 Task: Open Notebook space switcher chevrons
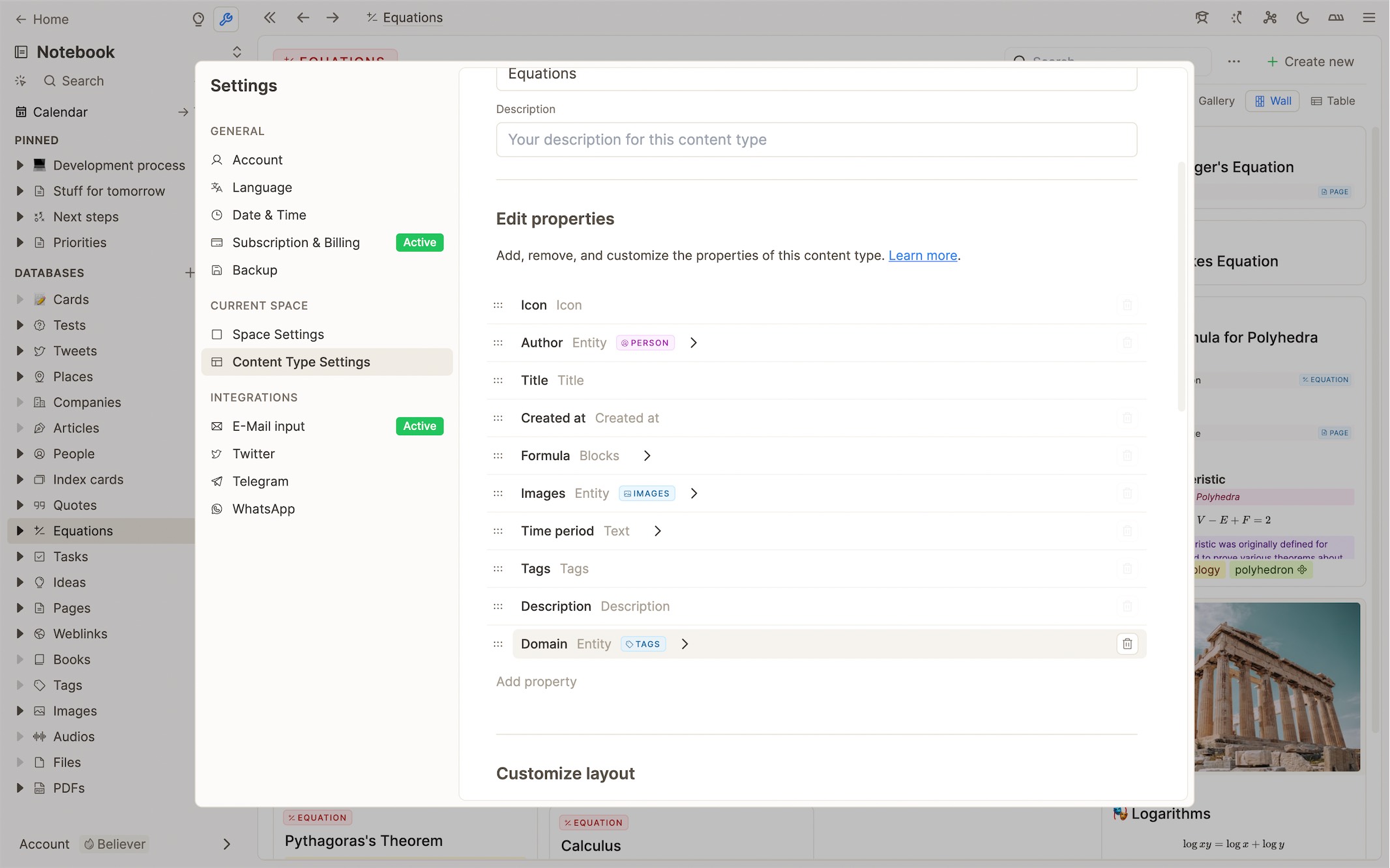point(237,52)
